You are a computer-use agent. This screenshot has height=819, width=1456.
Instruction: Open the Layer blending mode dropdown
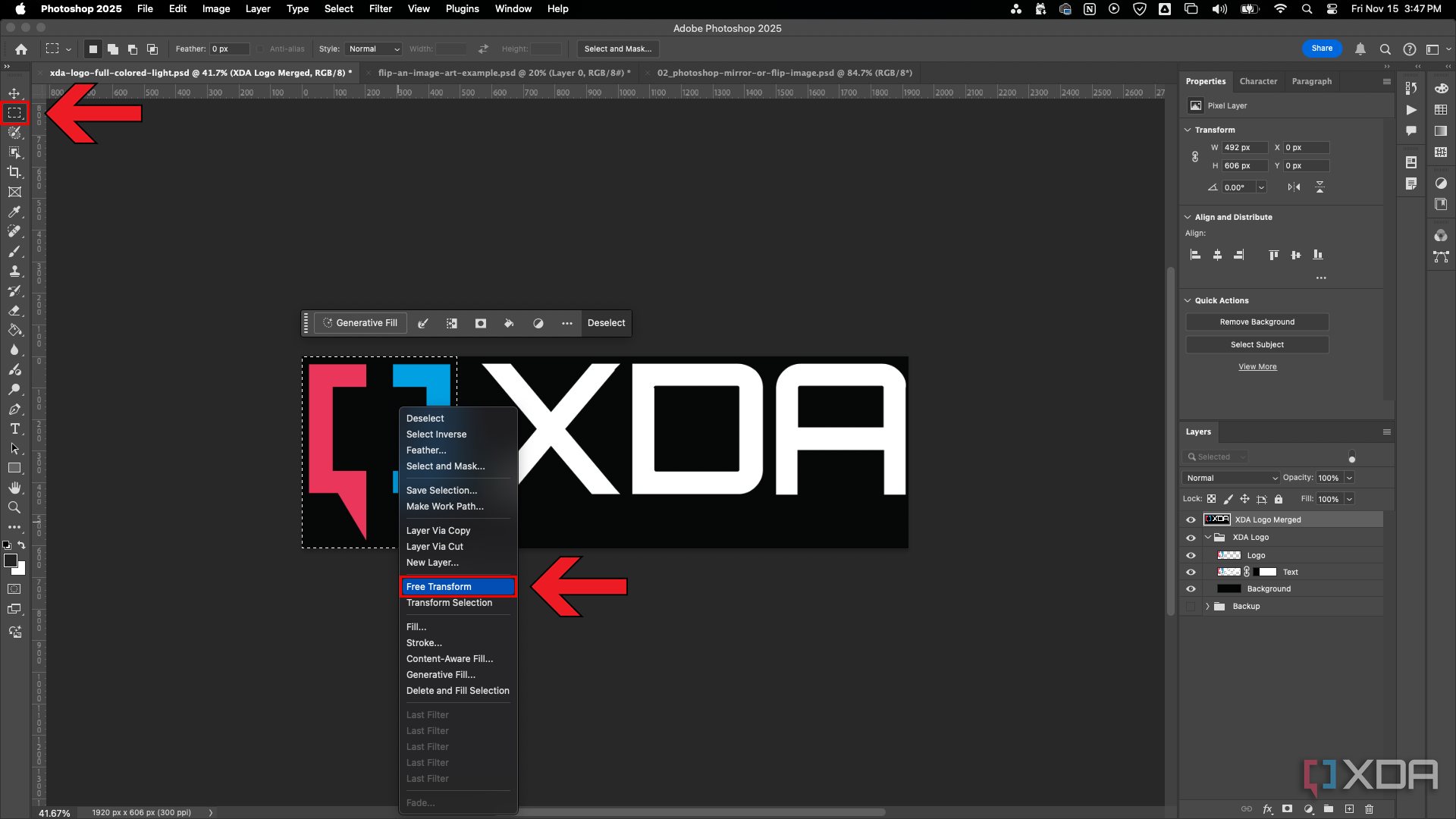[1231, 477]
